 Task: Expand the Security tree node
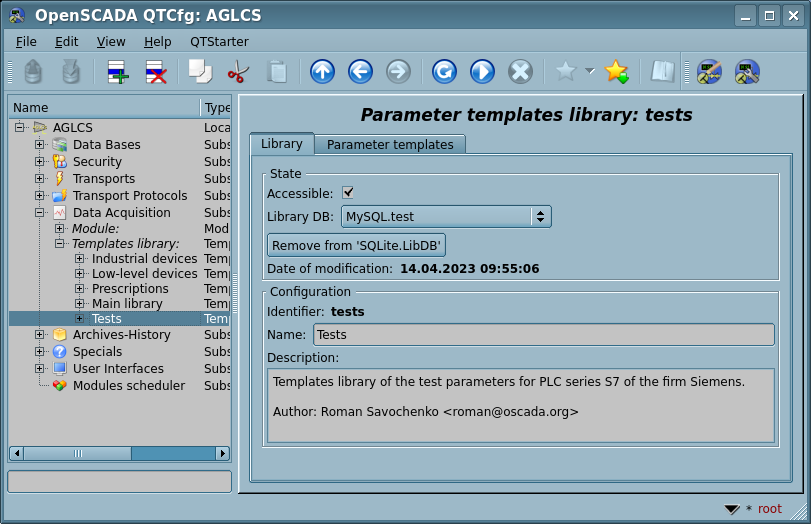40,162
